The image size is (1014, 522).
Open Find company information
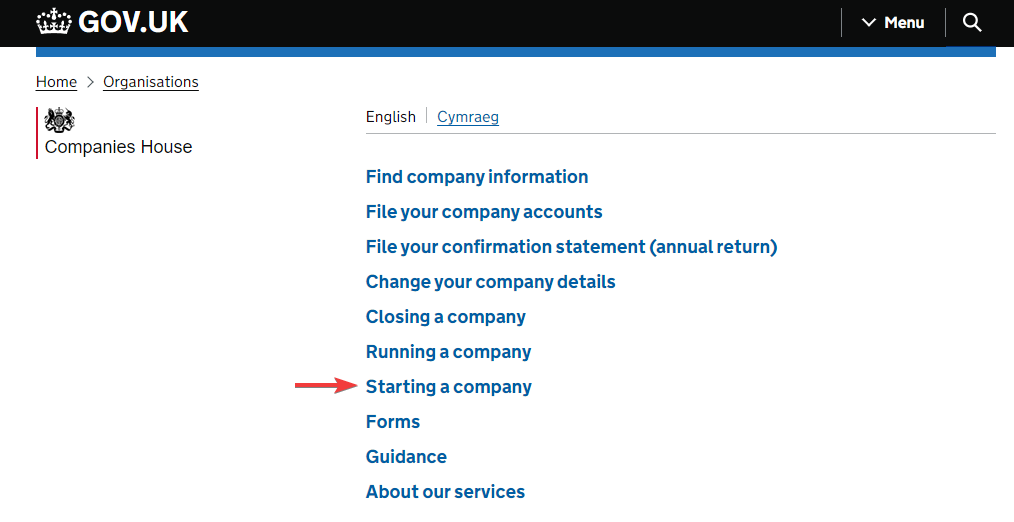(477, 177)
